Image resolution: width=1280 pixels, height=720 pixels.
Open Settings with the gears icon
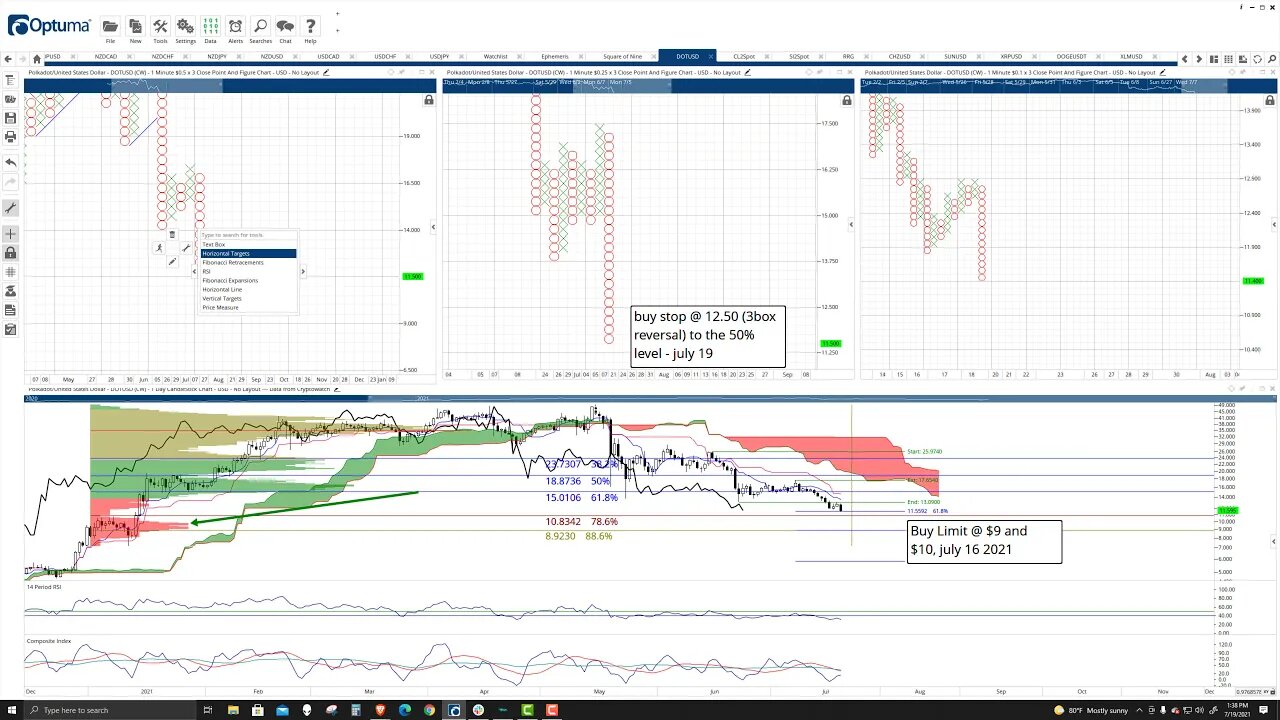[185, 26]
